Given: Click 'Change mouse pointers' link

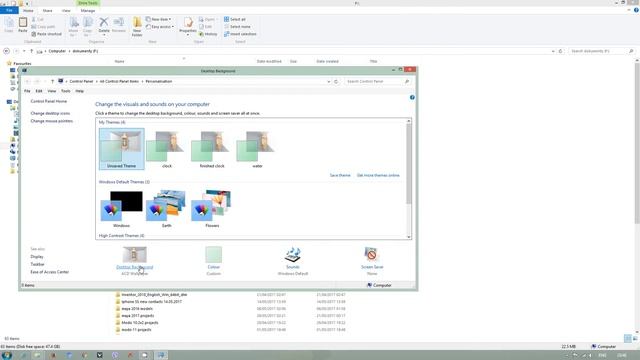Looking at the screenshot, I should pyautogui.click(x=51, y=121).
